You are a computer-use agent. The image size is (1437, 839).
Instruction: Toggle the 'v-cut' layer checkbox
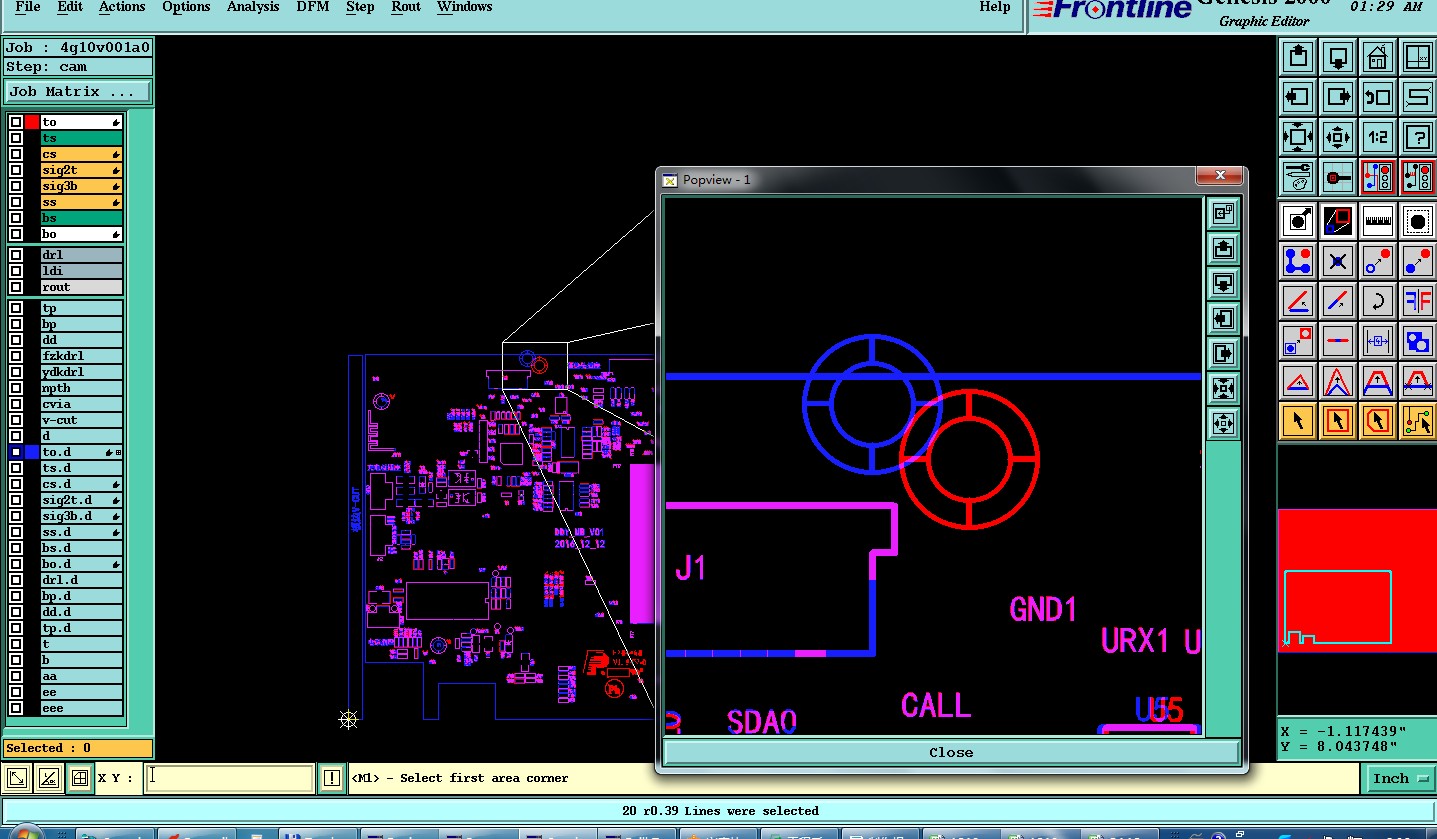tap(16, 420)
